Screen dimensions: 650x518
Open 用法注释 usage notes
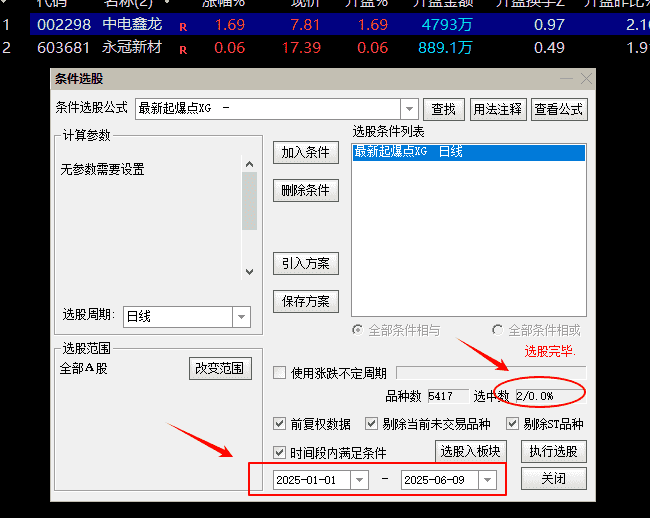tap(497, 109)
